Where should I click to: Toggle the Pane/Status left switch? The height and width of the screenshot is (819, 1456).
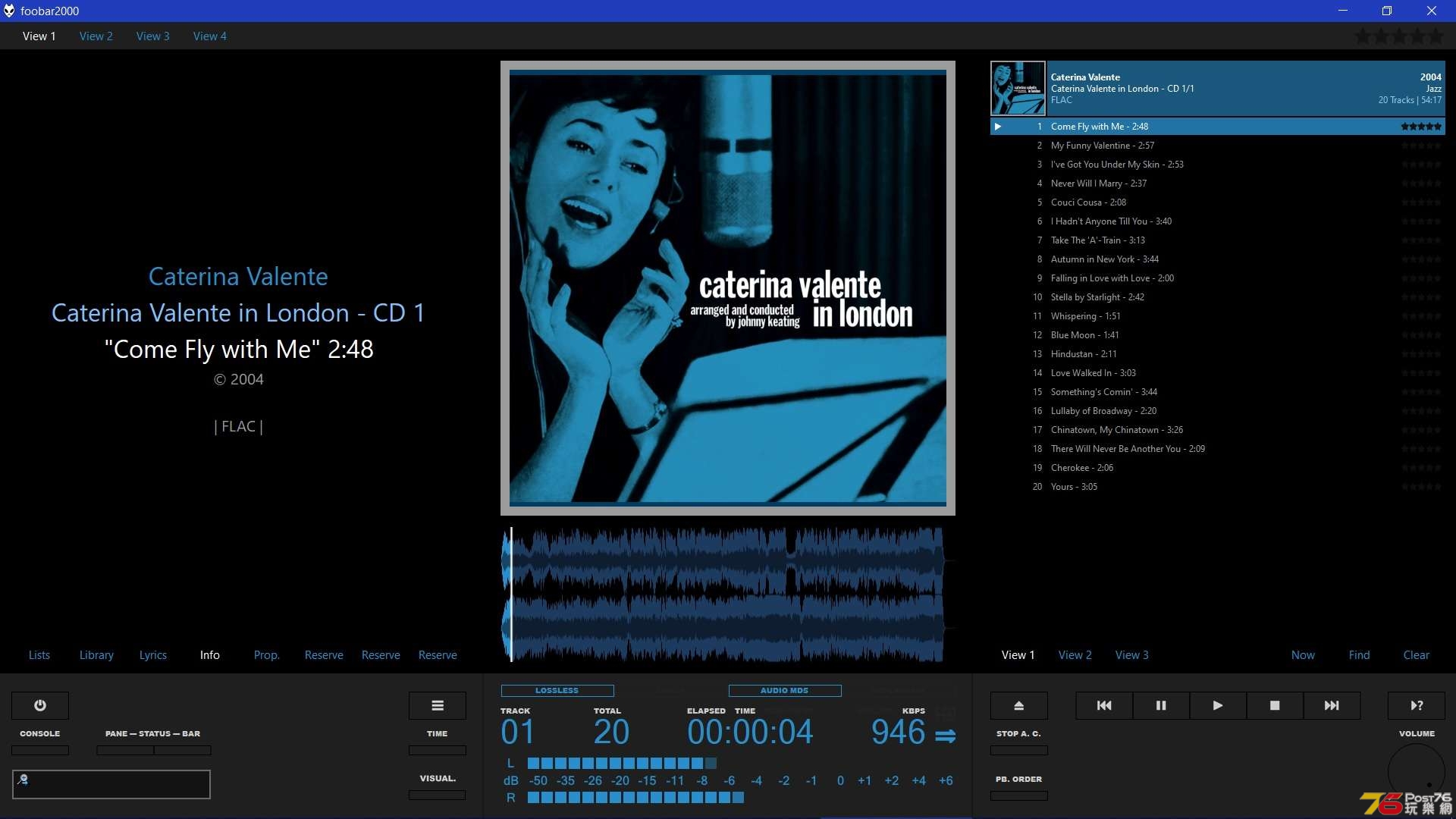(125, 750)
